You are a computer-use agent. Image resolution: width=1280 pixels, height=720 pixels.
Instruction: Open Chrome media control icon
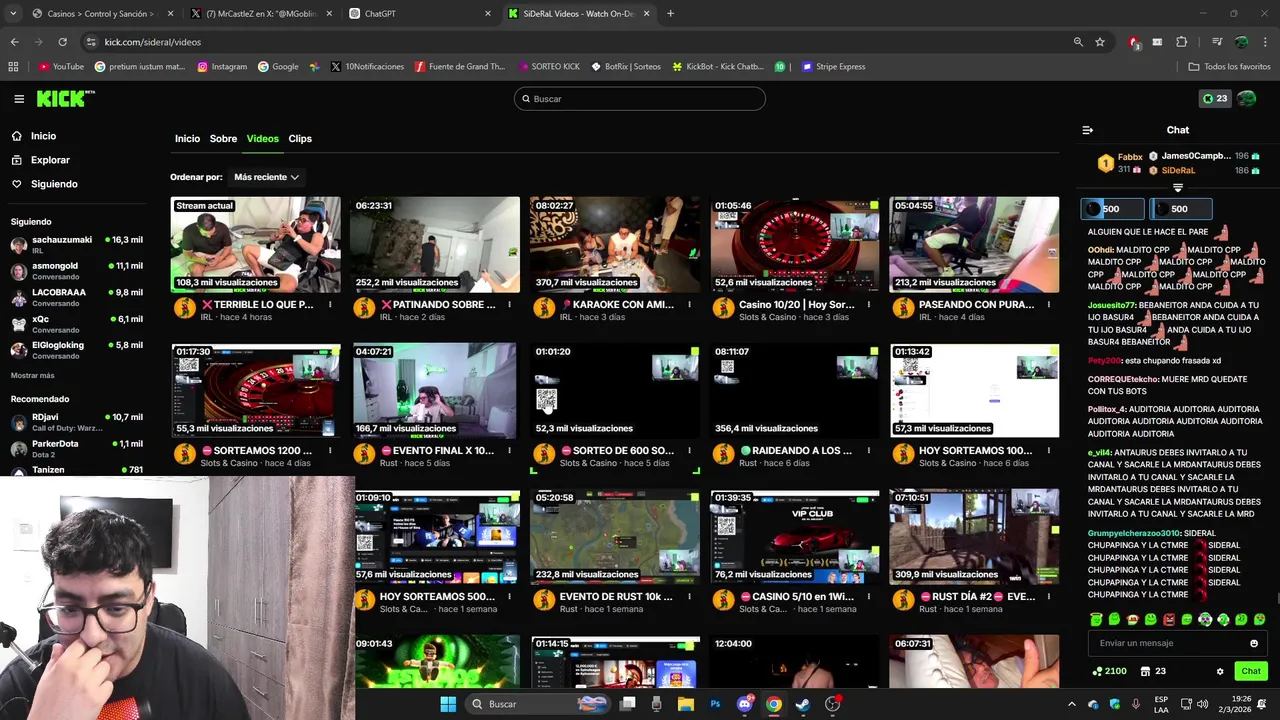pos(1217,42)
